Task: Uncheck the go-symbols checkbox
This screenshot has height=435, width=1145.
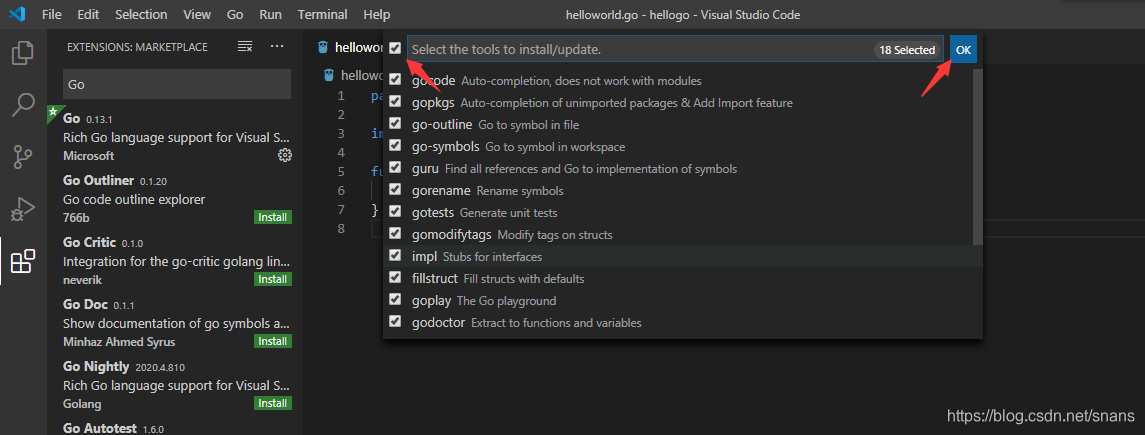Action: tap(395, 145)
